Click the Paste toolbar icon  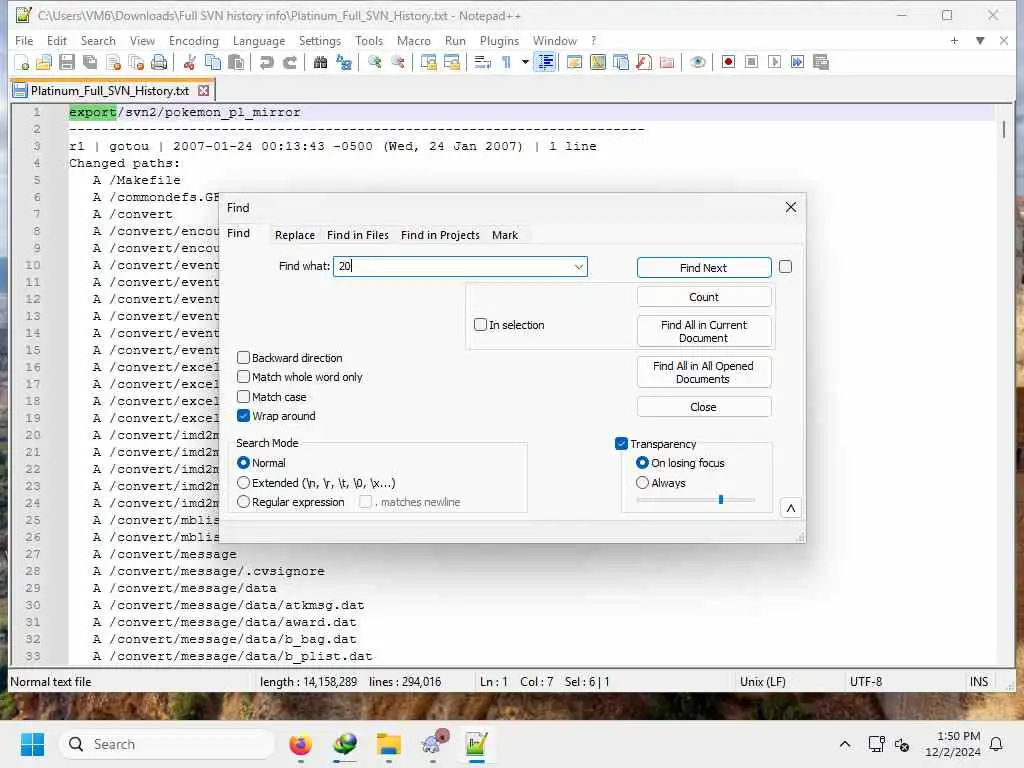coord(236,63)
